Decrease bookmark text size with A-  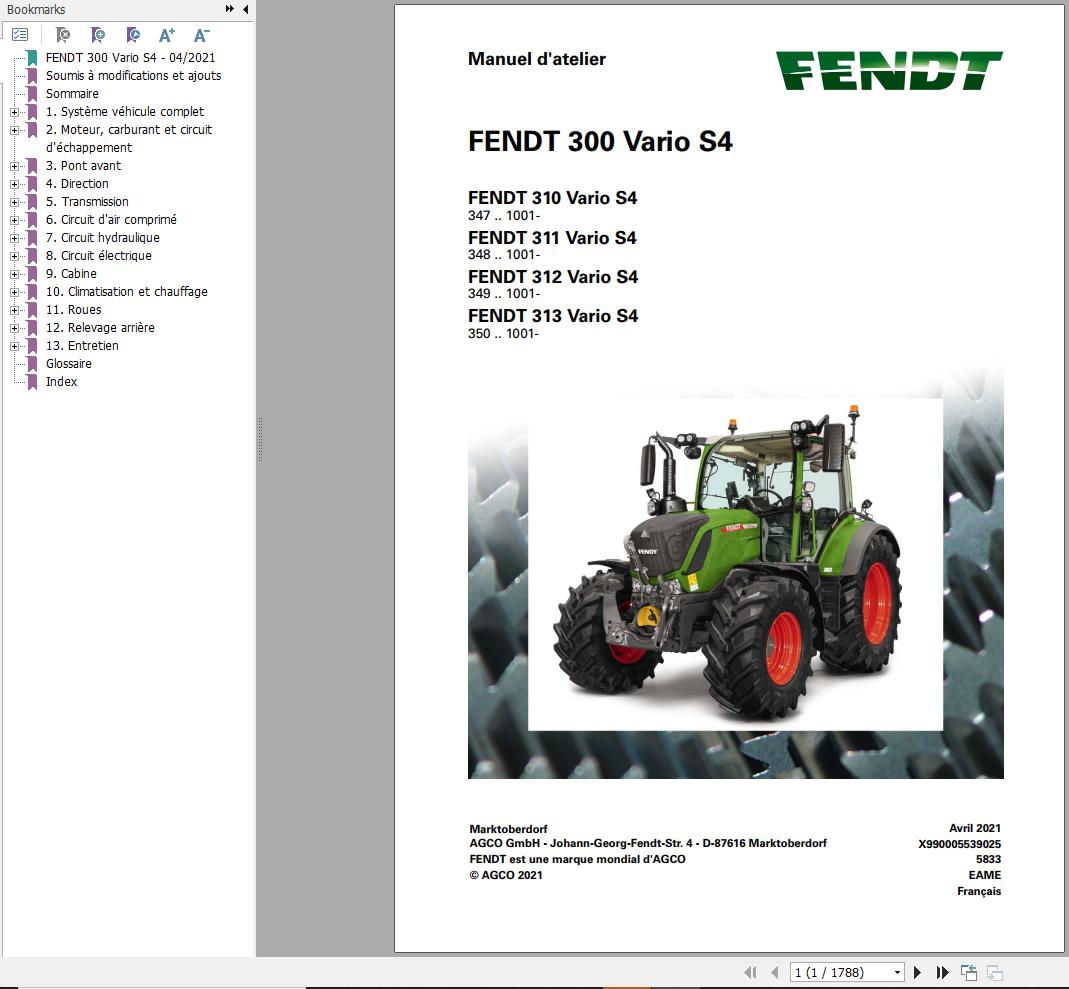click(x=202, y=35)
